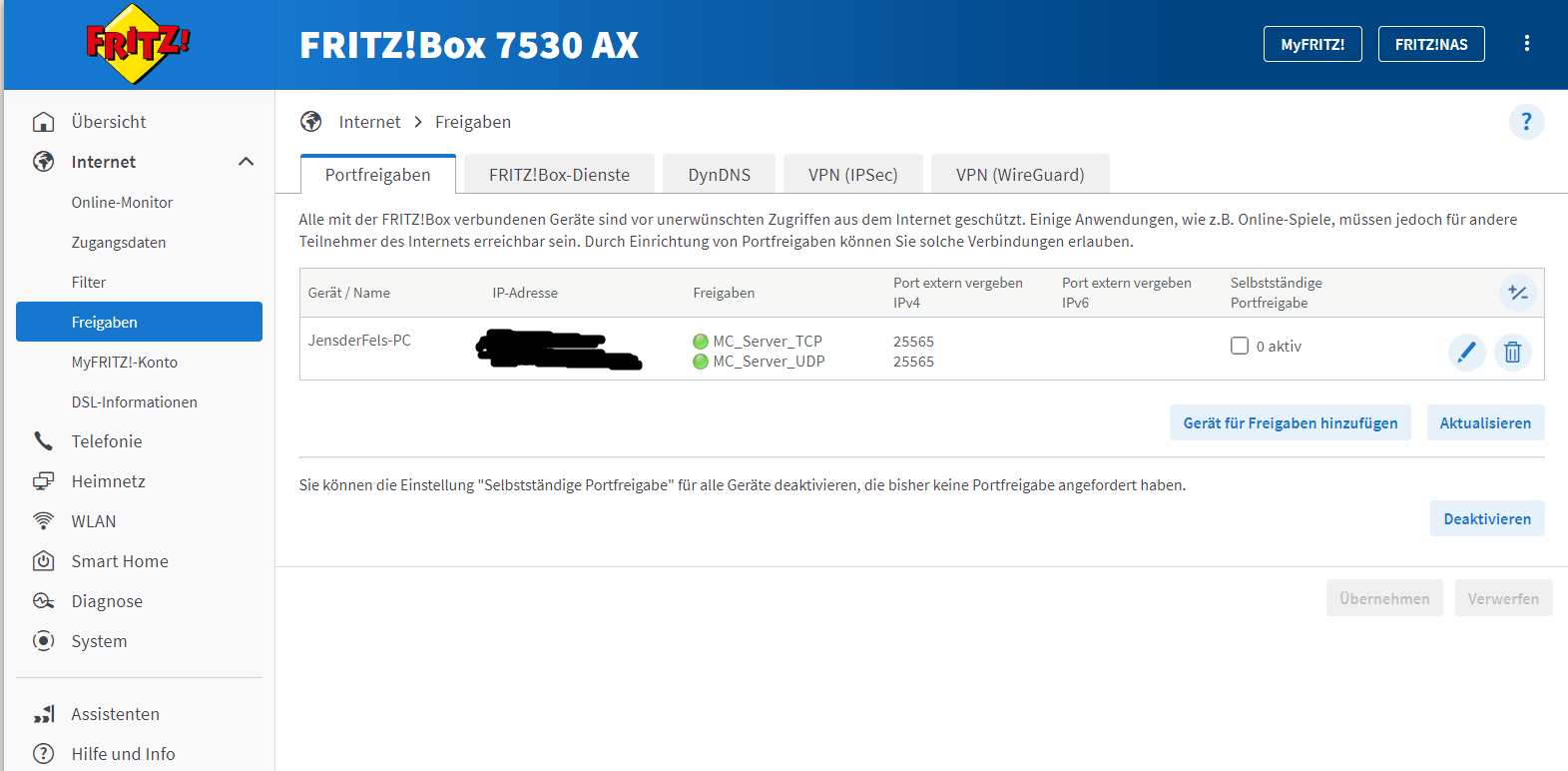Click the Internet breadcrumb link

pyautogui.click(x=369, y=122)
